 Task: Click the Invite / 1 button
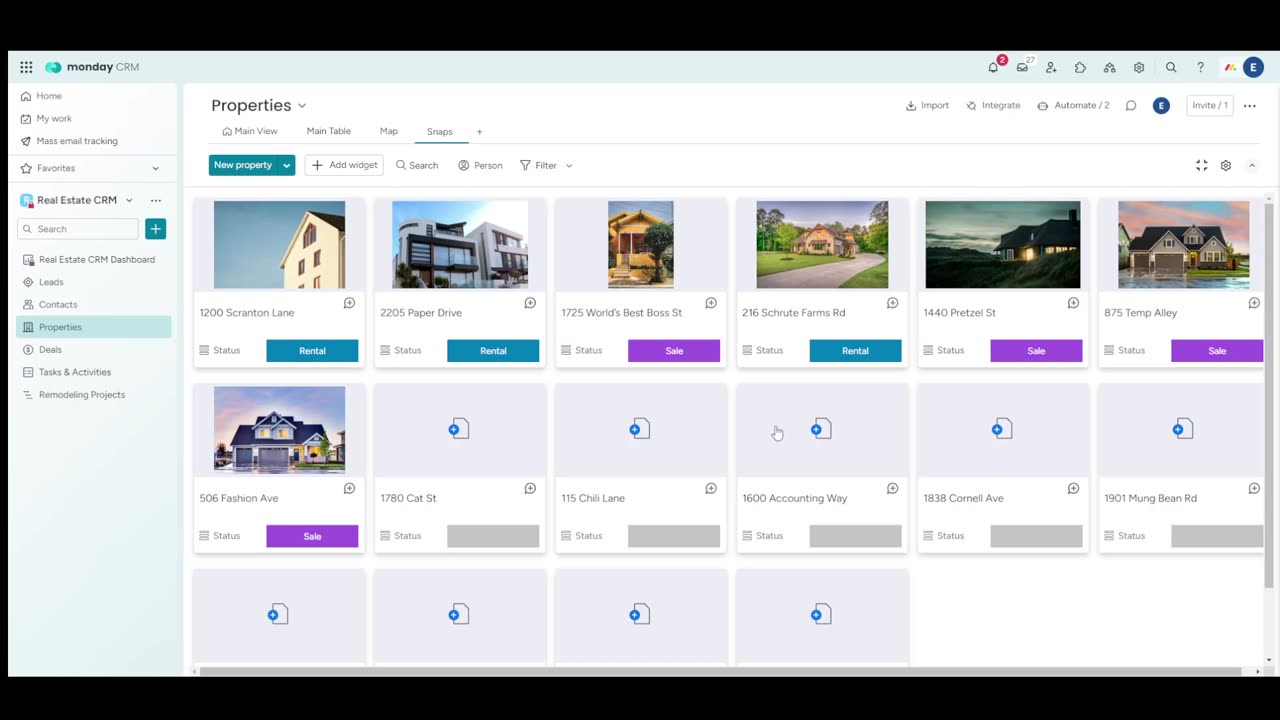click(1209, 105)
